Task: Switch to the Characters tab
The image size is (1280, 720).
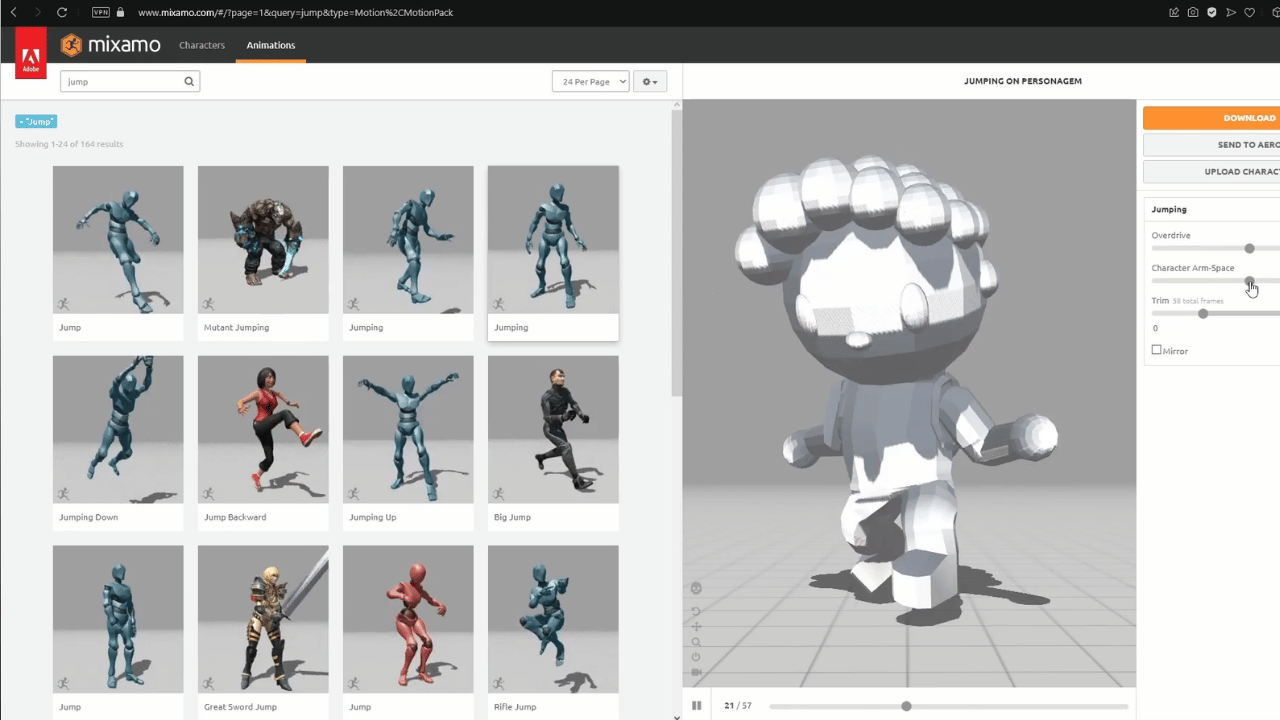Action: (202, 45)
